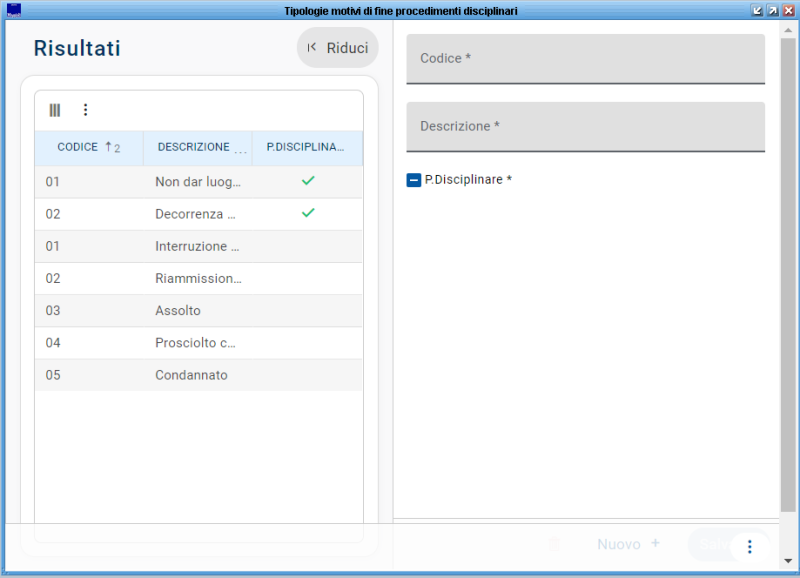
Task: Focus the Codice input field
Action: pos(585,59)
